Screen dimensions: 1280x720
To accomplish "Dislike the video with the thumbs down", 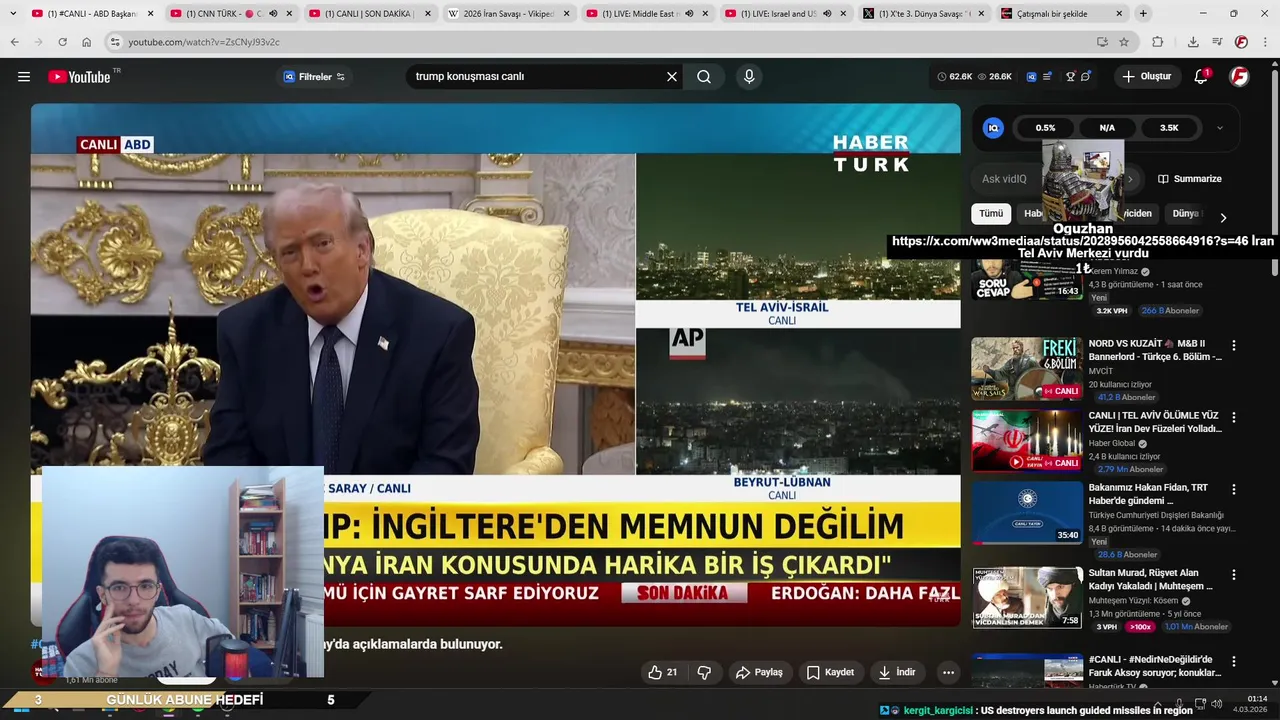I will click(x=704, y=672).
